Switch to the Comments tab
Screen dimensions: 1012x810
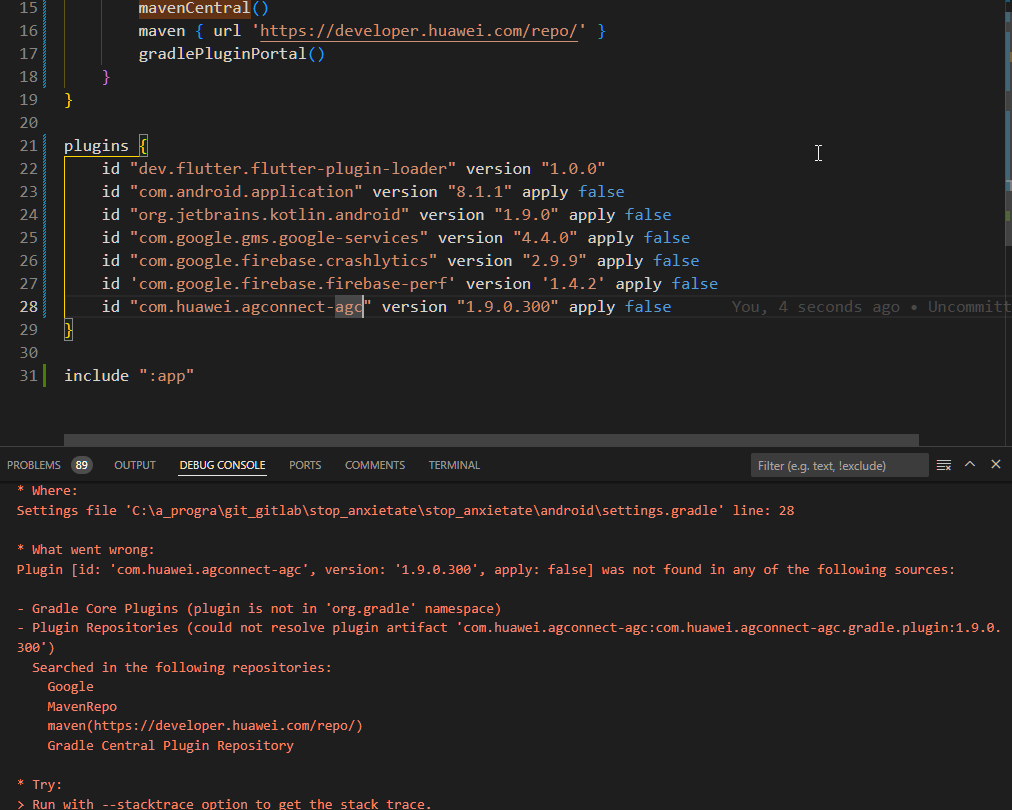pos(374,465)
